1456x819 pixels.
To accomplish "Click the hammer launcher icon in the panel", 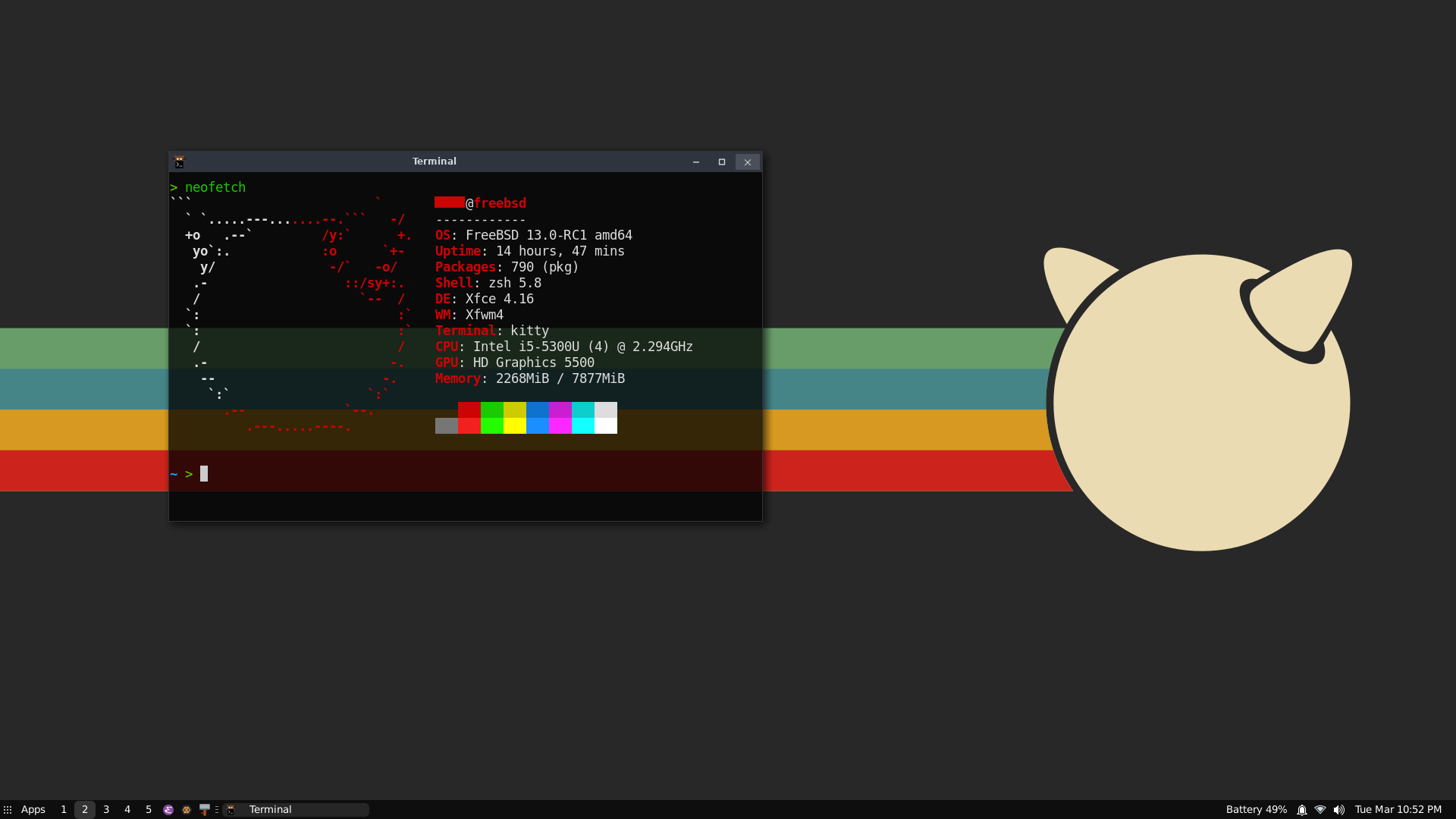I will [205, 809].
